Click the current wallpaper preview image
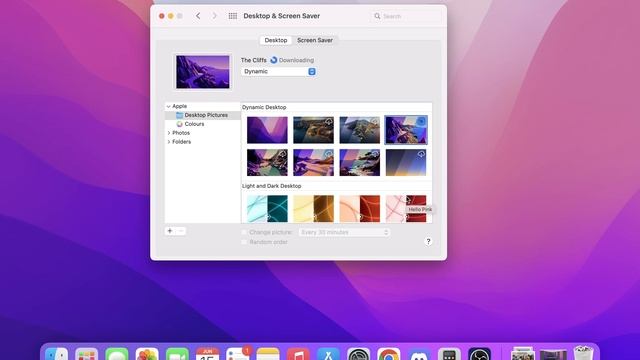The image size is (640, 360). click(x=203, y=72)
